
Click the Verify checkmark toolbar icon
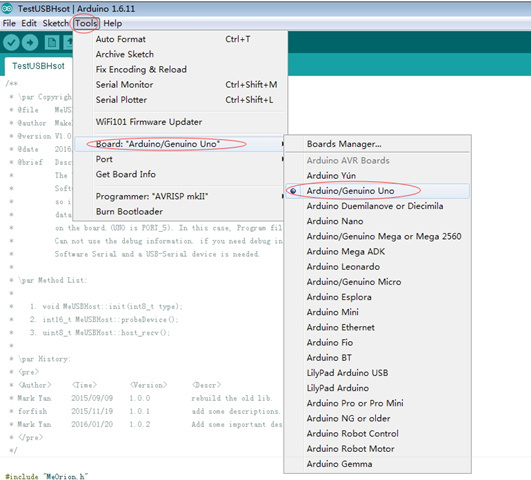pyautogui.click(x=11, y=43)
